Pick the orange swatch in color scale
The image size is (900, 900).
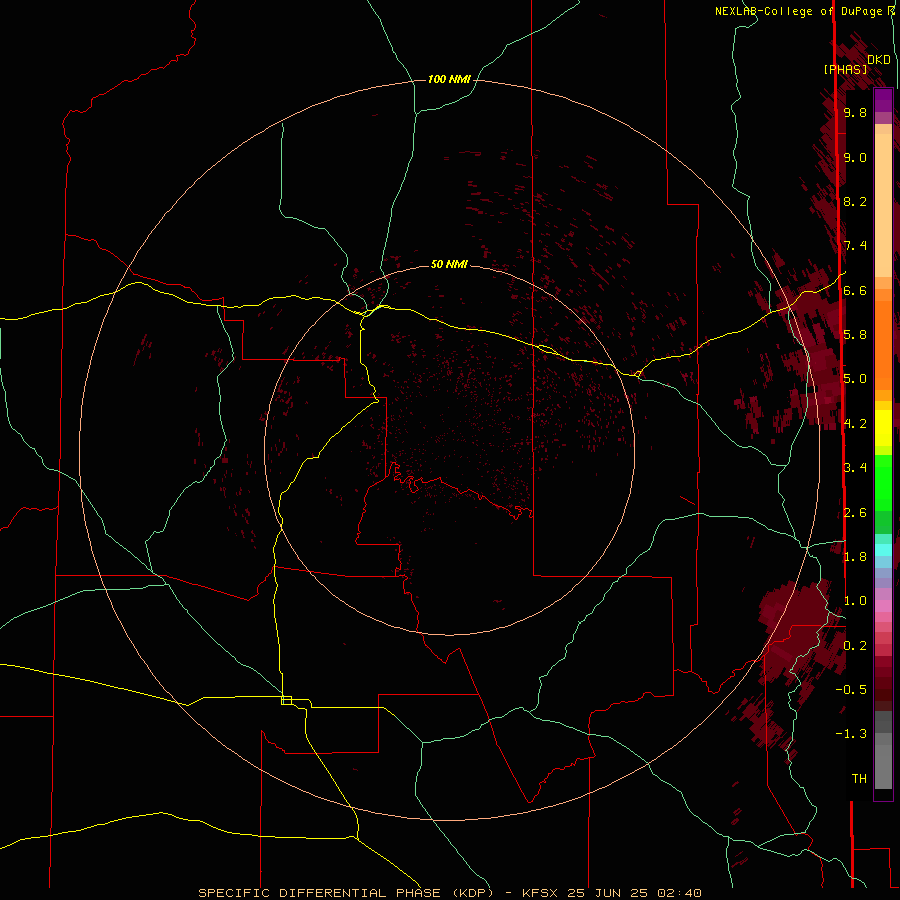coord(883,344)
